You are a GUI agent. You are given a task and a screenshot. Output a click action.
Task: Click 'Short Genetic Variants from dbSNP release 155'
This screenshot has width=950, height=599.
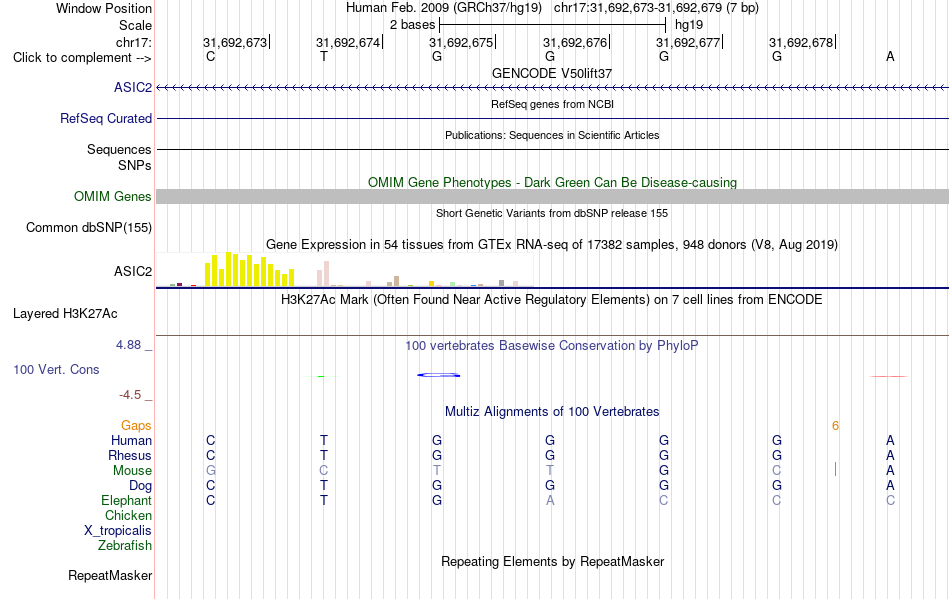(x=552, y=213)
